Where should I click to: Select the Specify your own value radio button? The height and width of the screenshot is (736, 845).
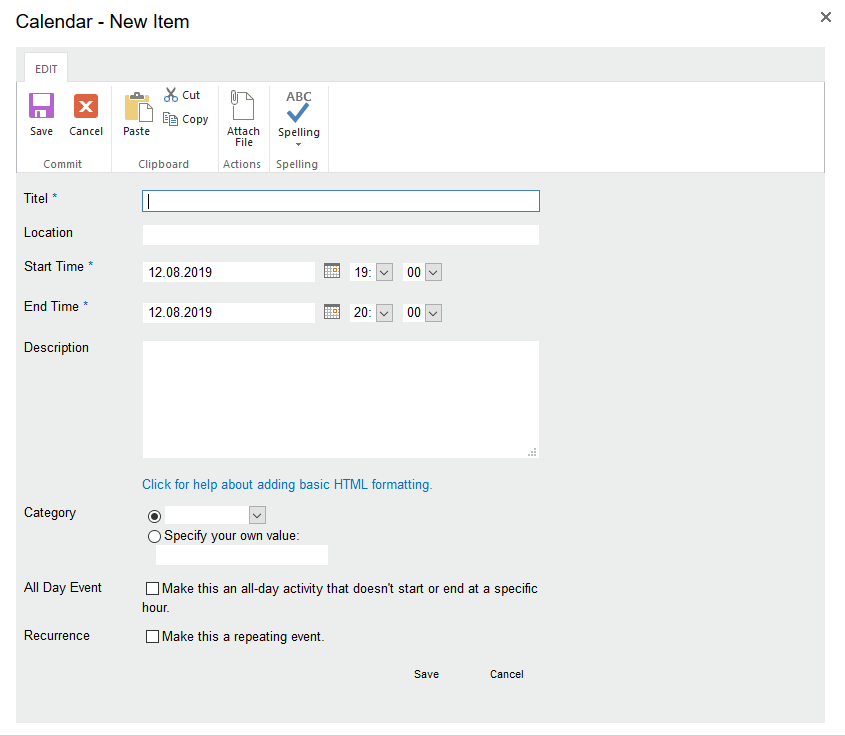point(154,536)
